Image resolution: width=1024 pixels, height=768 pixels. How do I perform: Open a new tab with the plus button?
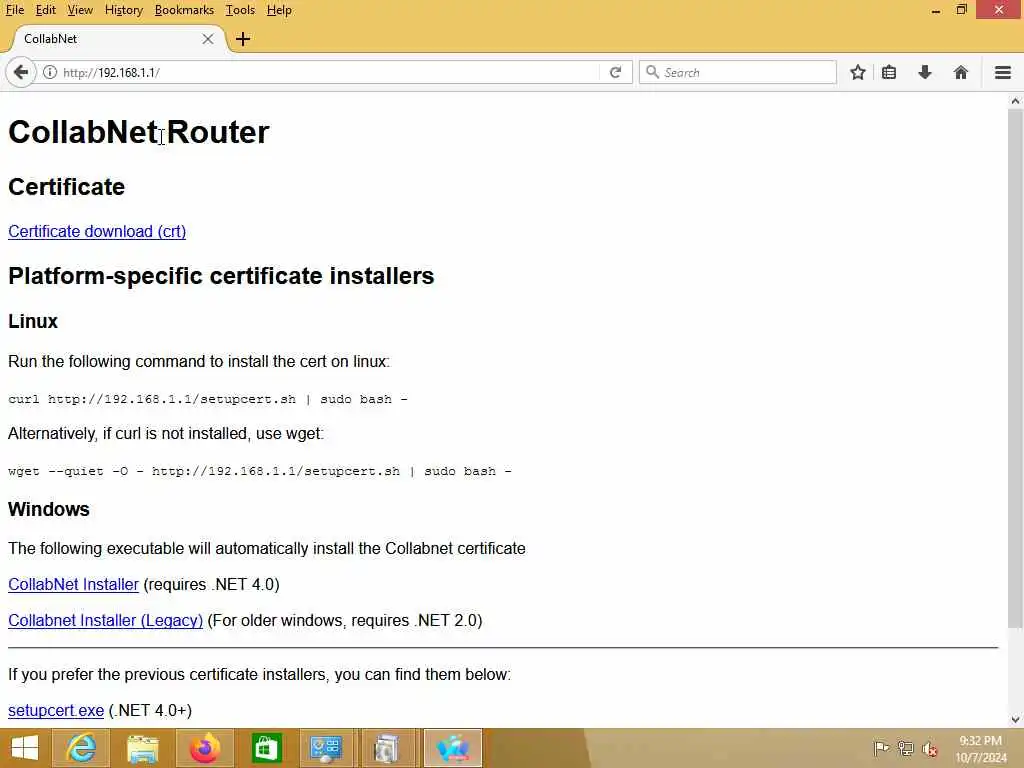(x=243, y=39)
